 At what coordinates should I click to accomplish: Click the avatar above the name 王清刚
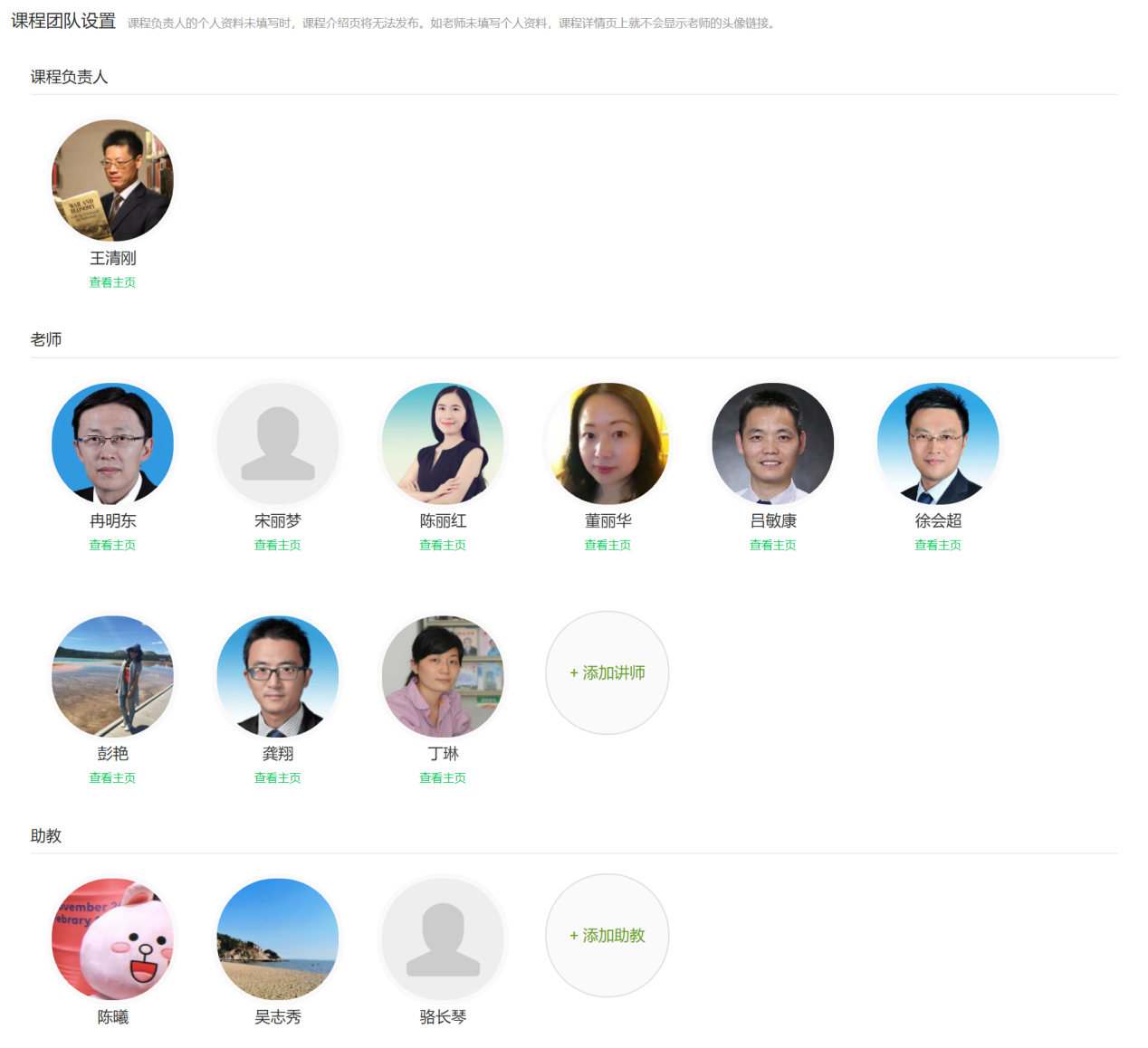click(112, 181)
